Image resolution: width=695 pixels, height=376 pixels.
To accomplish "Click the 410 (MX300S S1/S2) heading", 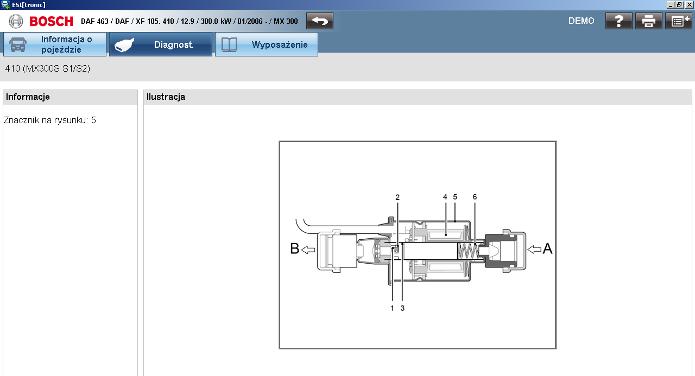I will point(48,69).
